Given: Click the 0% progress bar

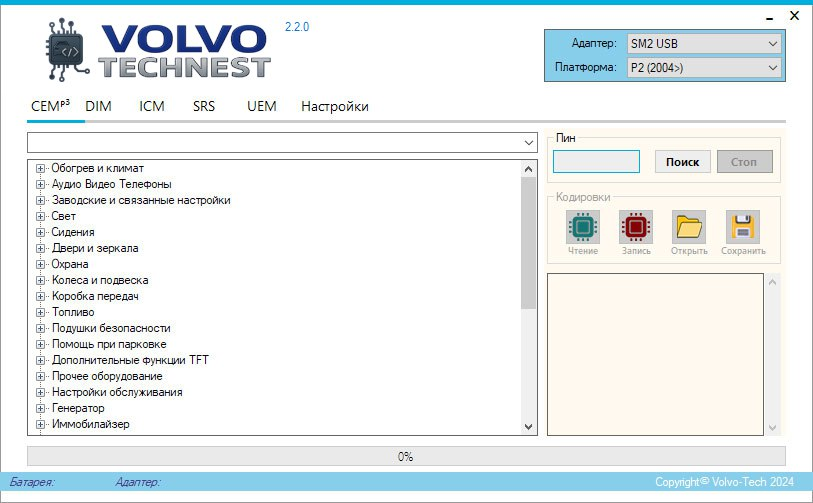Looking at the screenshot, I should (406, 456).
